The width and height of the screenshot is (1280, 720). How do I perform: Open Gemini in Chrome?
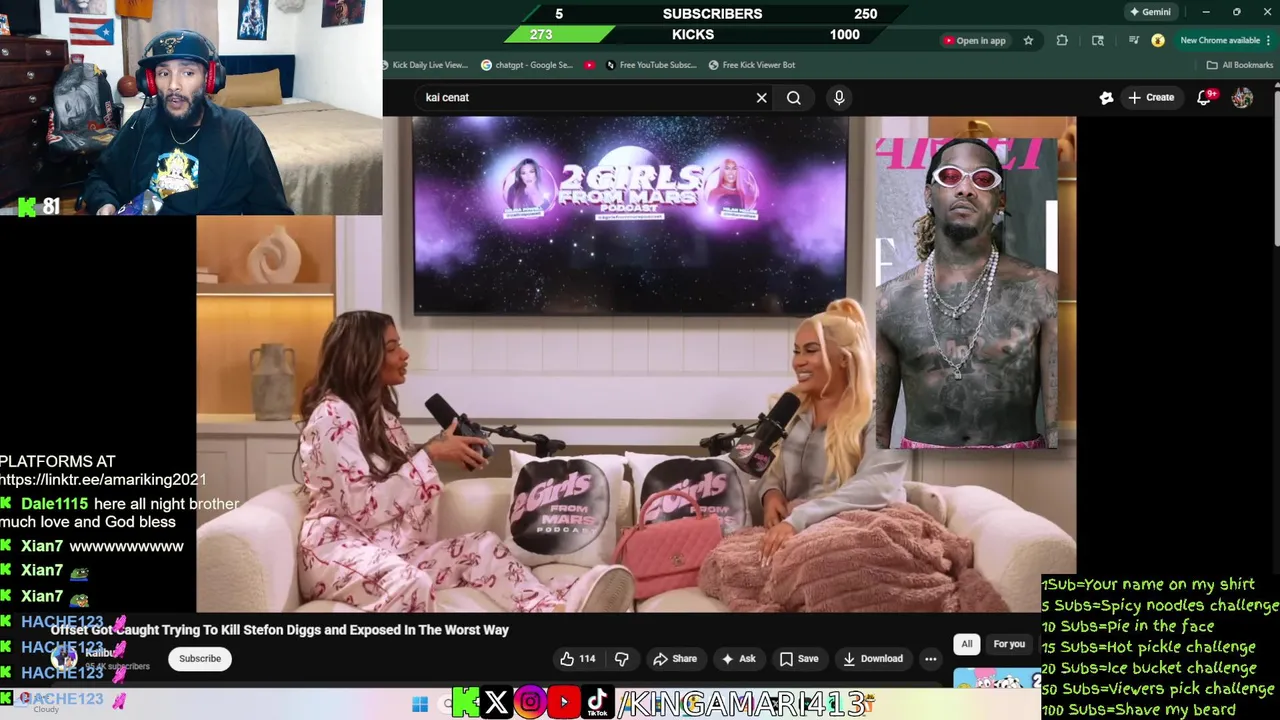point(1150,12)
